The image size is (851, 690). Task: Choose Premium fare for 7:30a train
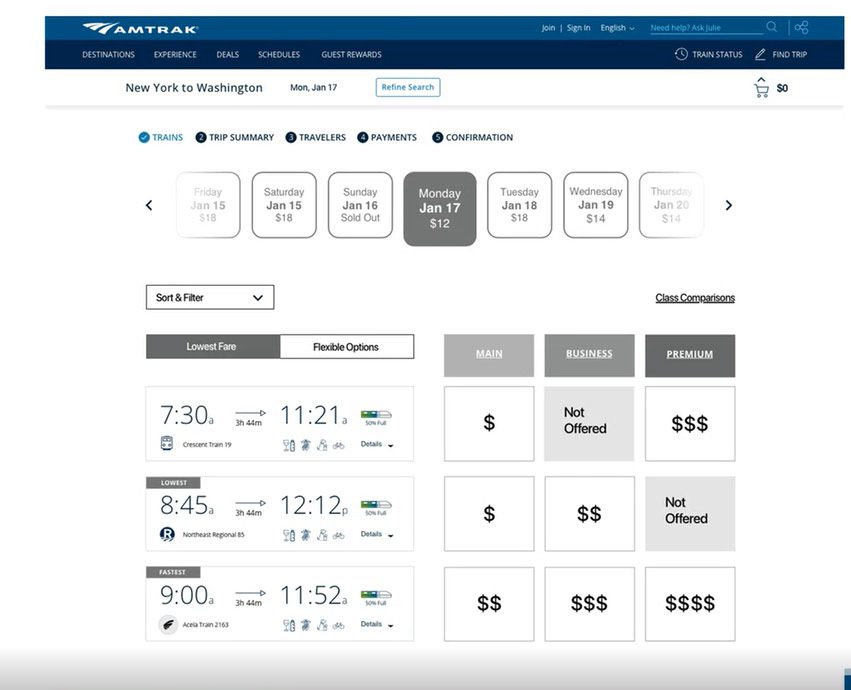(690, 424)
